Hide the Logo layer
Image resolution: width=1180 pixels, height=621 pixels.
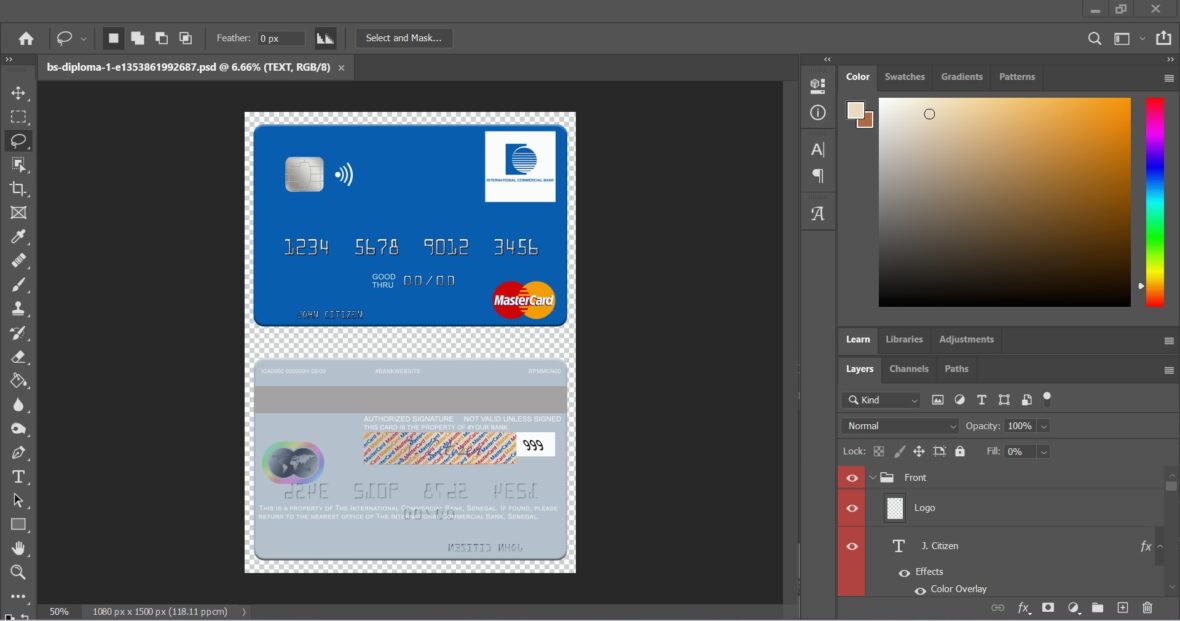[851, 508]
